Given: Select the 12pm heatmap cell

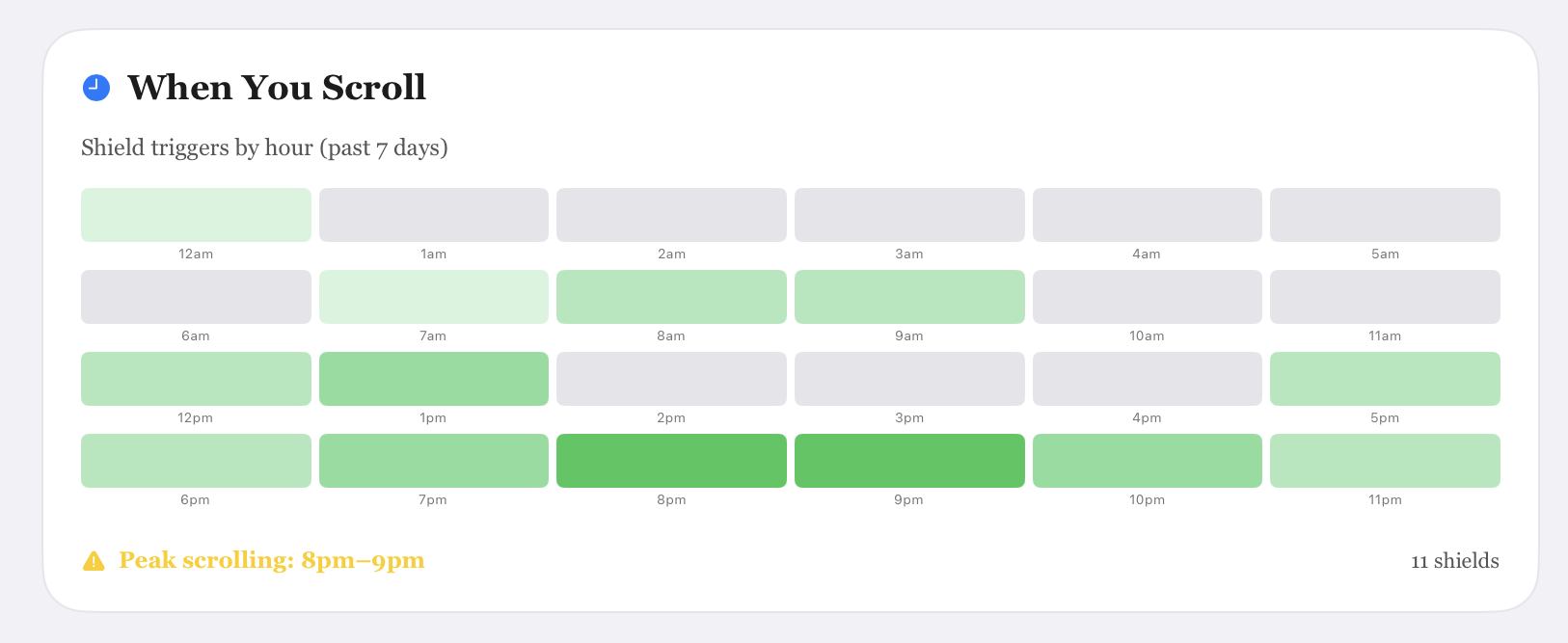Looking at the screenshot, I should [196, 379].
